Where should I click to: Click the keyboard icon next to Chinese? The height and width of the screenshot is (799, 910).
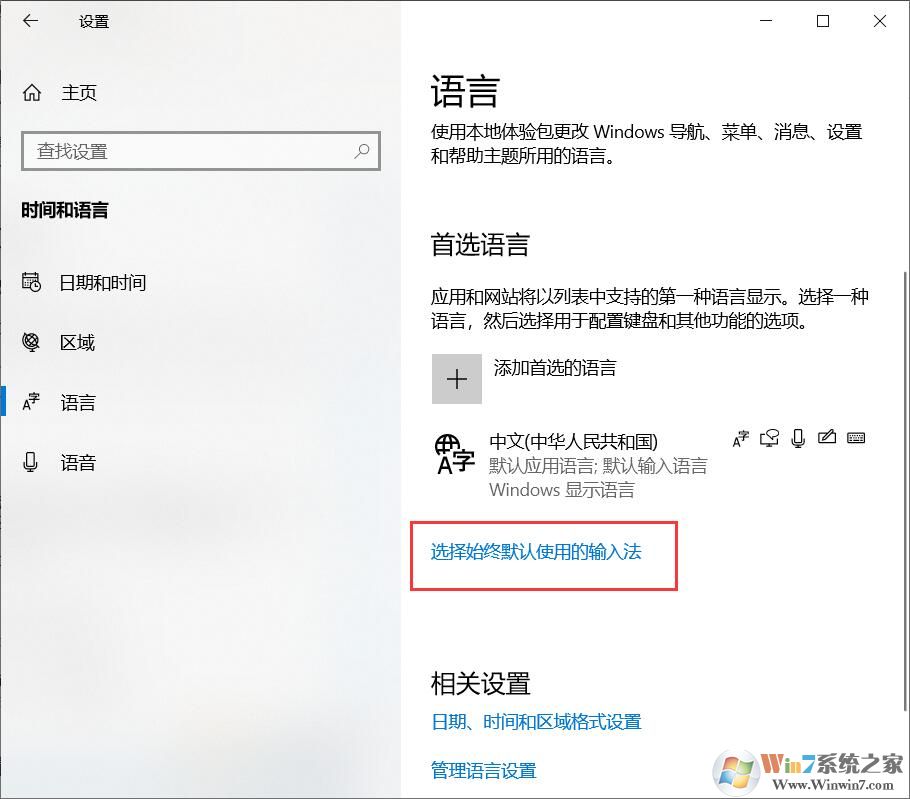(x=856, y=437)
